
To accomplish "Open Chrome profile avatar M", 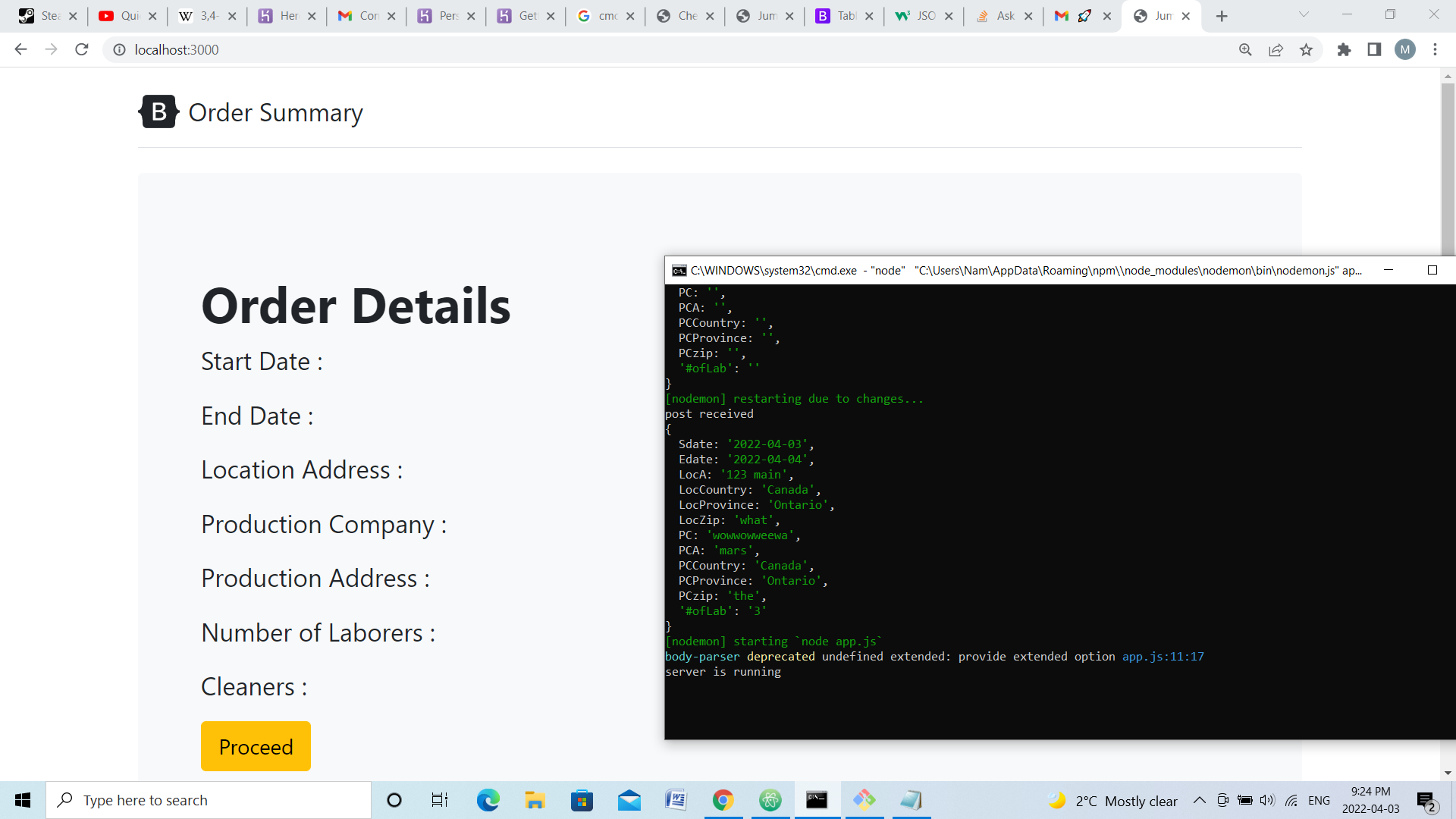I will tap(1405, 49).
